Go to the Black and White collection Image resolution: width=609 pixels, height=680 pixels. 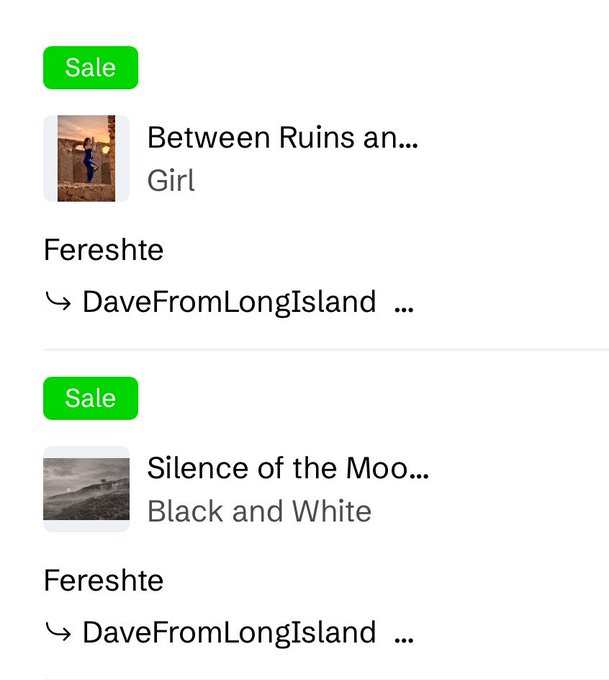(259, 511)
